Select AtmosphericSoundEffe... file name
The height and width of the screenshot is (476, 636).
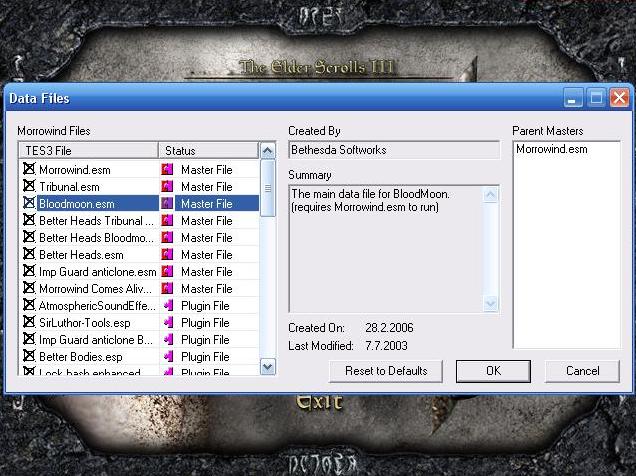click(x=97, y=306)
